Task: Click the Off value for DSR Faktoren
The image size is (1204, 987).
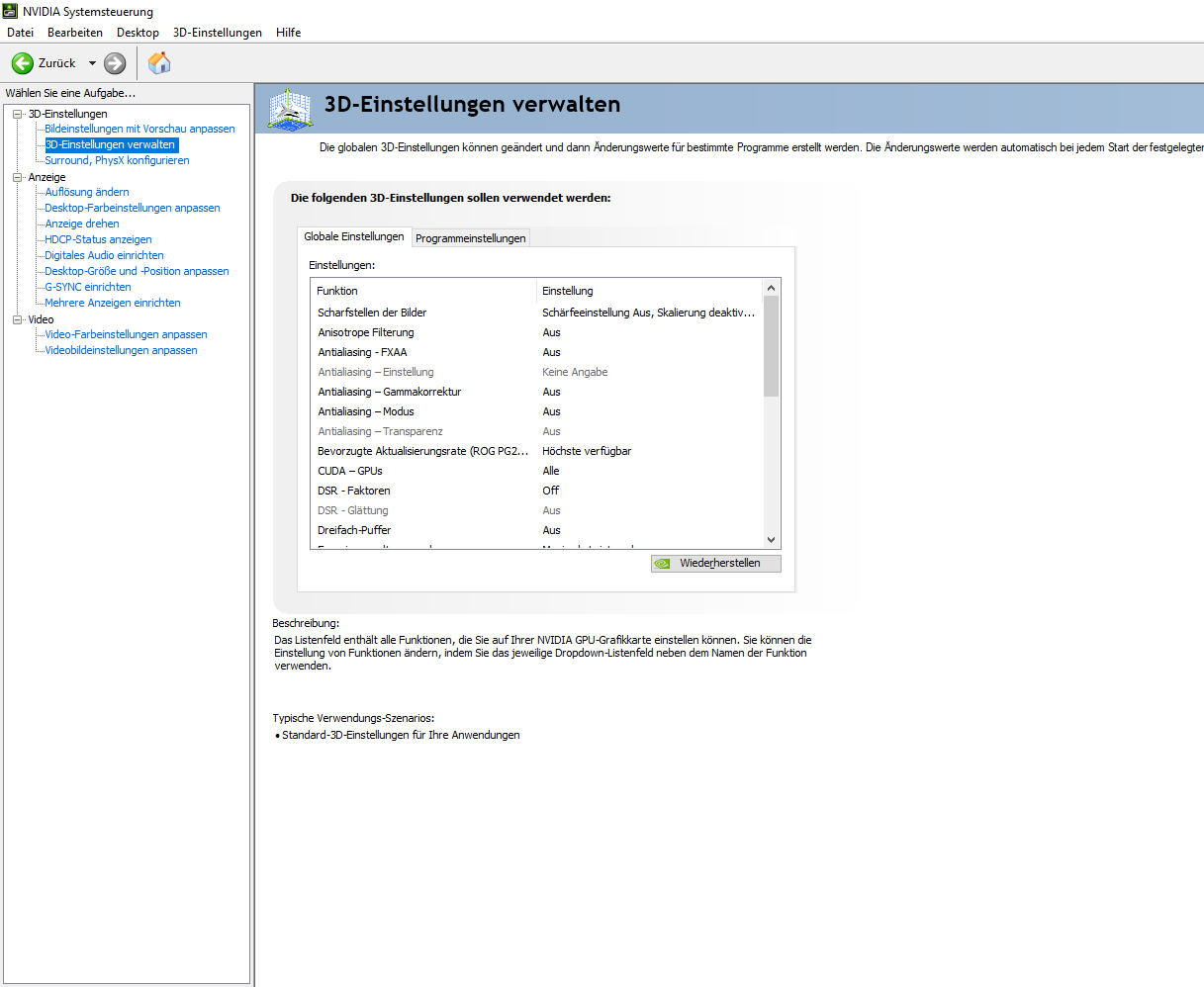Action: (551, 491)
